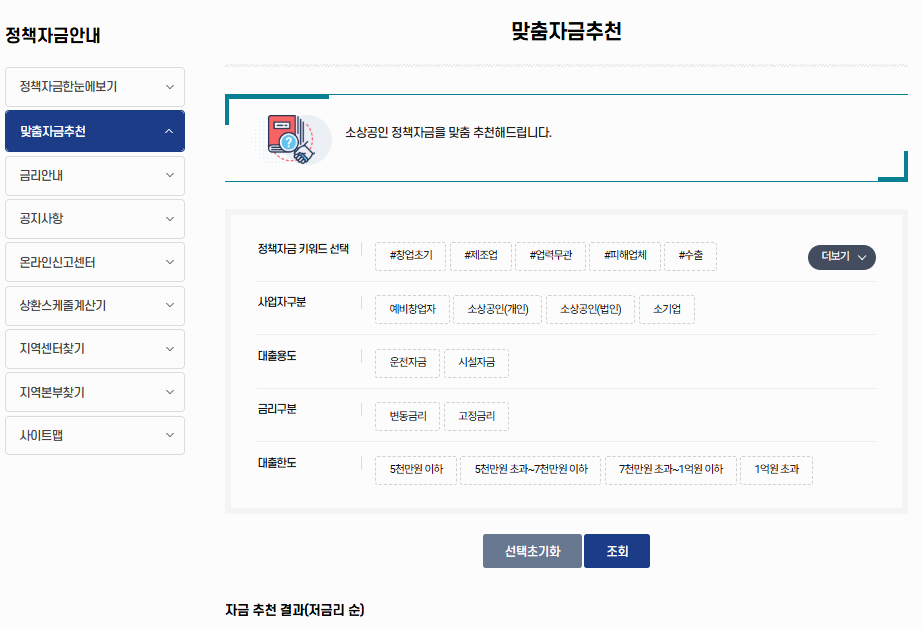922x628 pixels.
Task: Toggle the #수출 keyword filter
Action: pos(690,256)
